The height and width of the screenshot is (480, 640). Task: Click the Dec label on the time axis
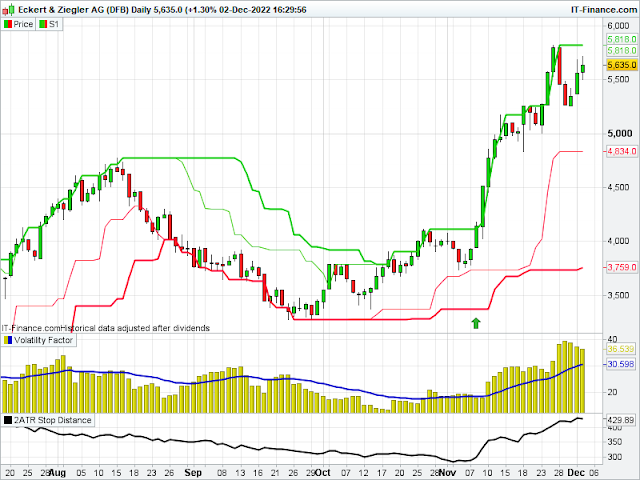pos(576,473)
